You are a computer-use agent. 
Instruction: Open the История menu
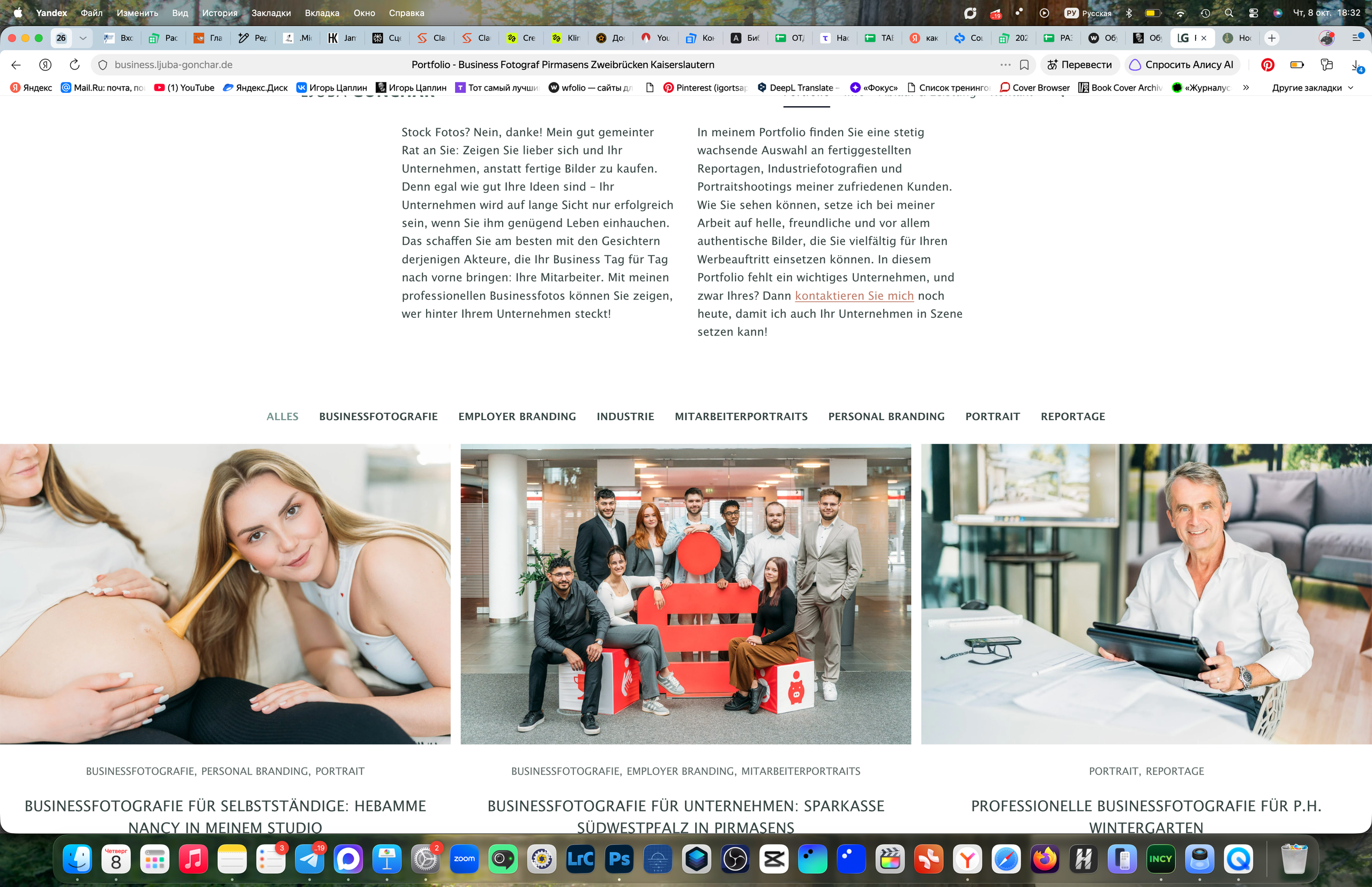click(219, 13)
